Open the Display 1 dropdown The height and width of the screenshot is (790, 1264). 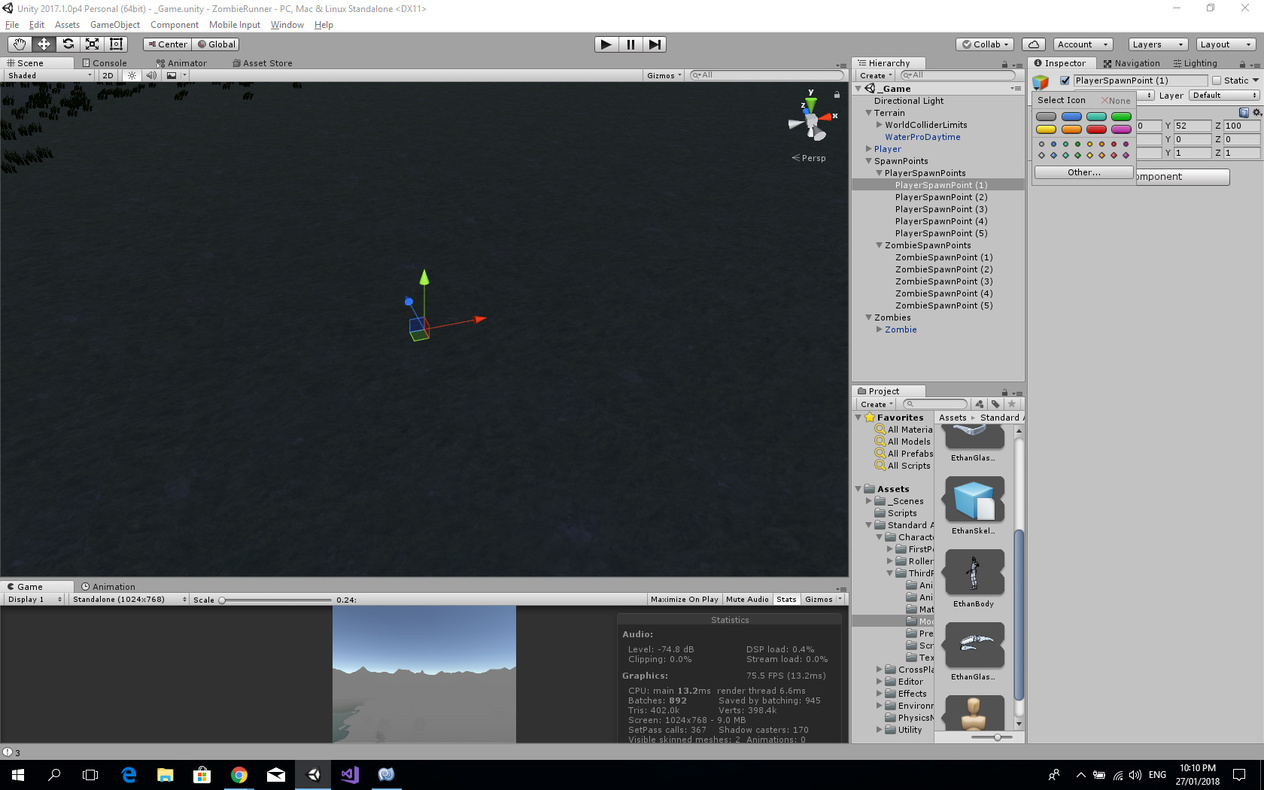34,599
